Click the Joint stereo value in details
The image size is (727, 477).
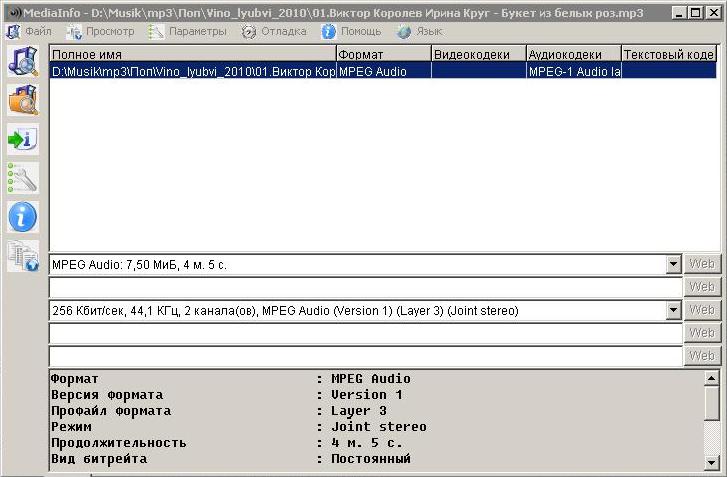pyautogui.click(x=378, y=426)
